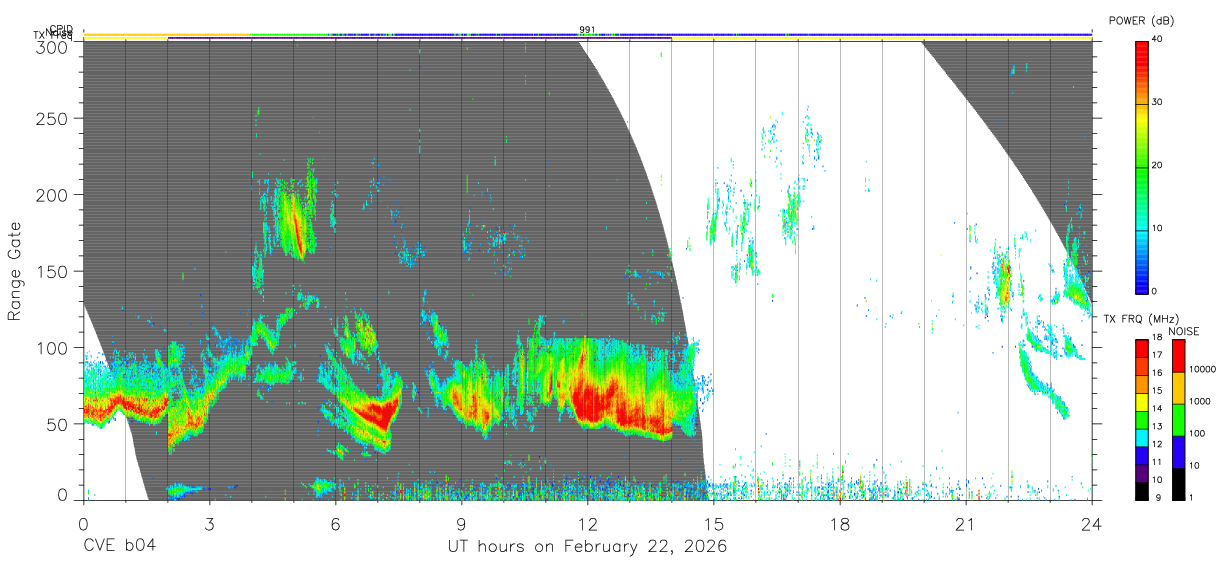The width and height of the screenshot is (1228, 567).
Task: Click the '30' label on the POWER scale
Action: click(1159, 102)
